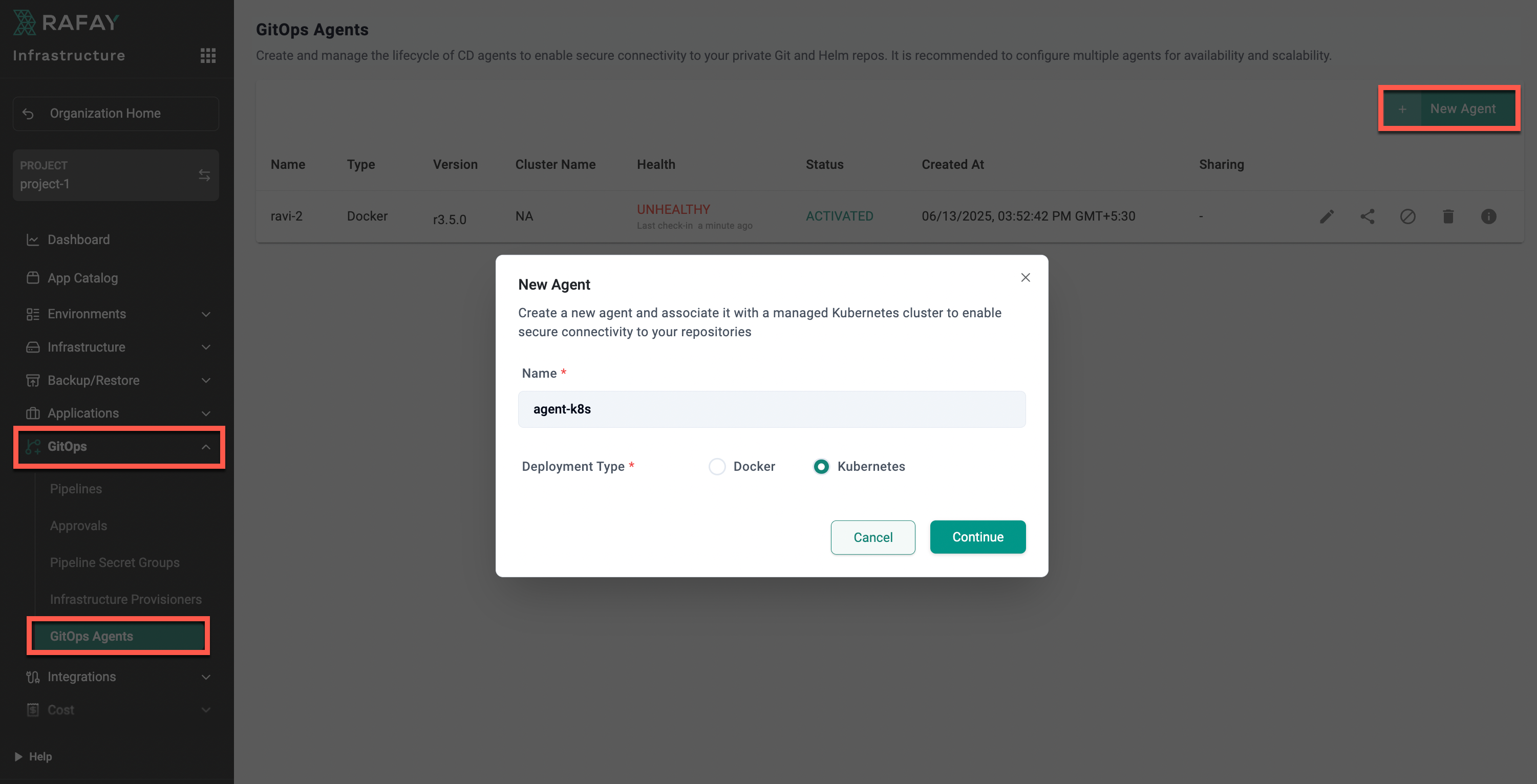Click the Cost sidebar icon

33,709
